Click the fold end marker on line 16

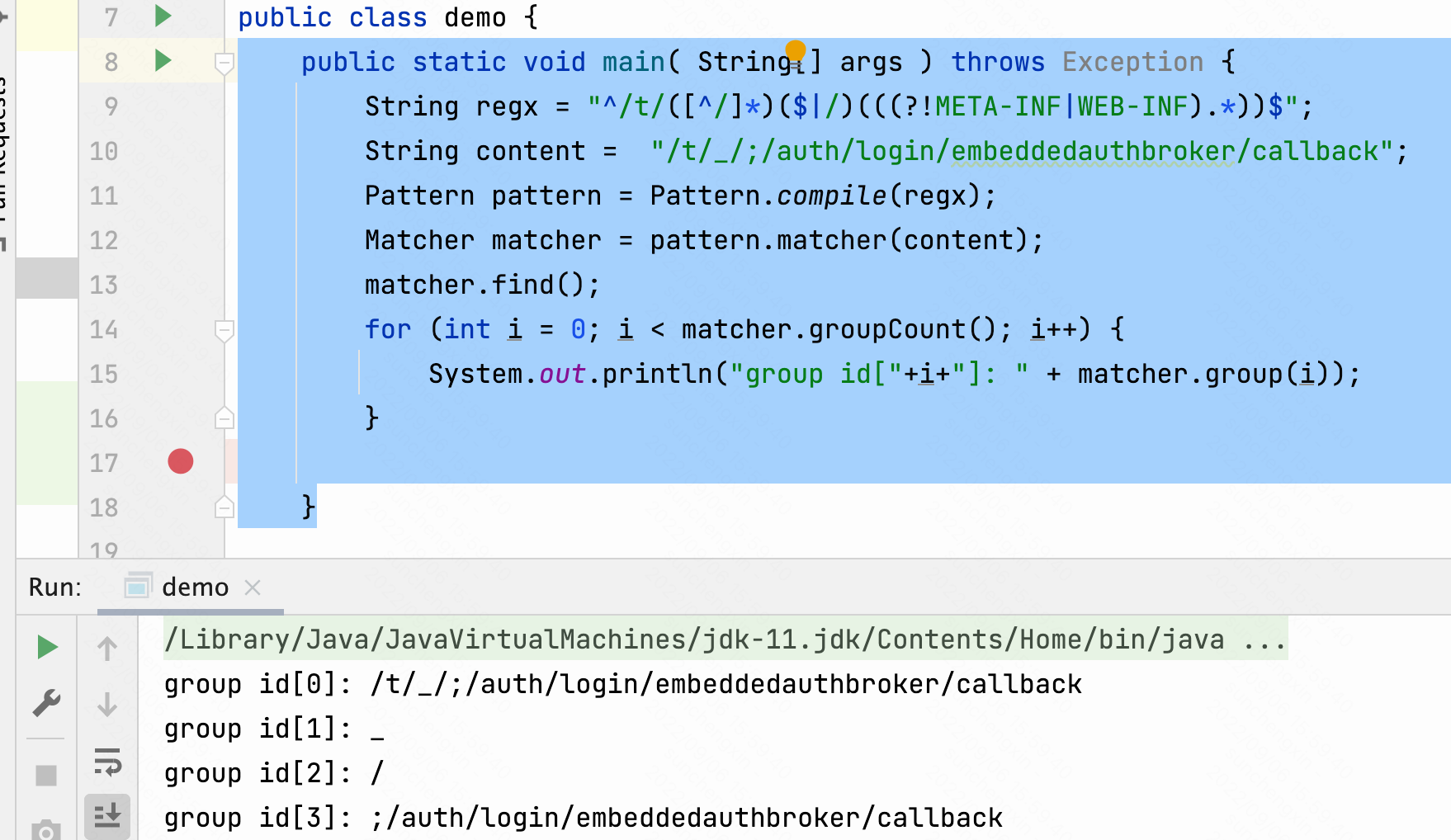224,418
